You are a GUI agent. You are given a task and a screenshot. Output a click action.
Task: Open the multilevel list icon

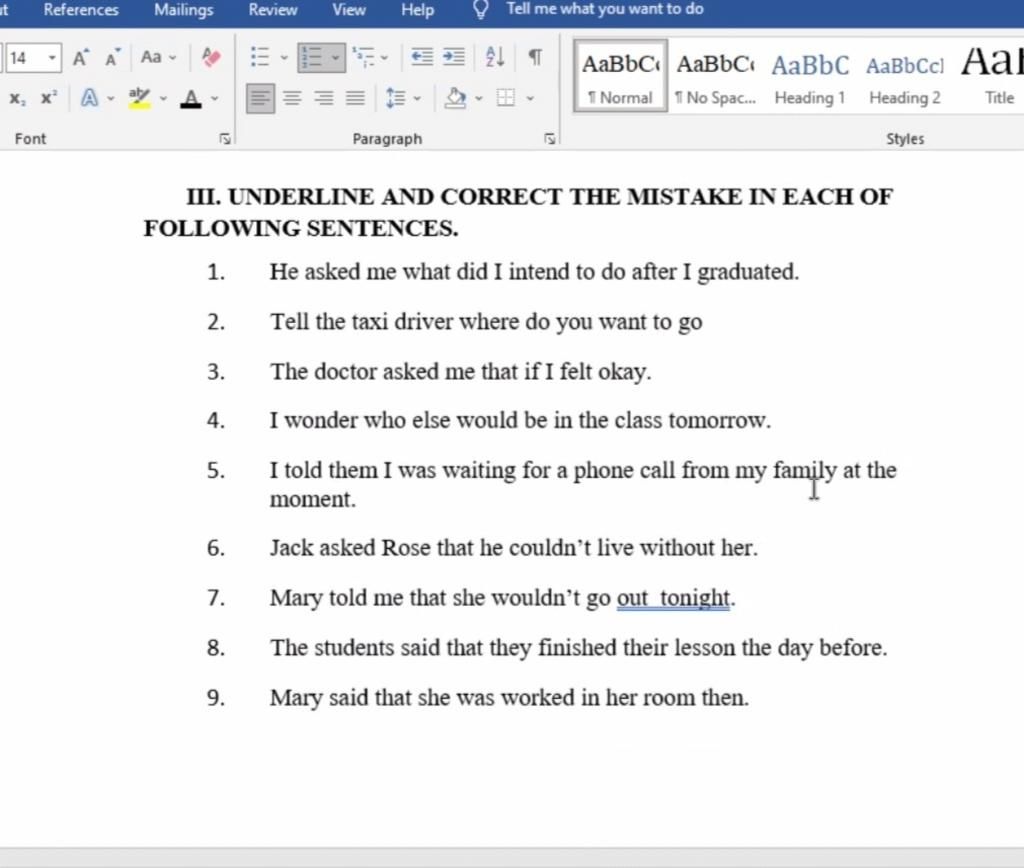(x=363, y=57)
